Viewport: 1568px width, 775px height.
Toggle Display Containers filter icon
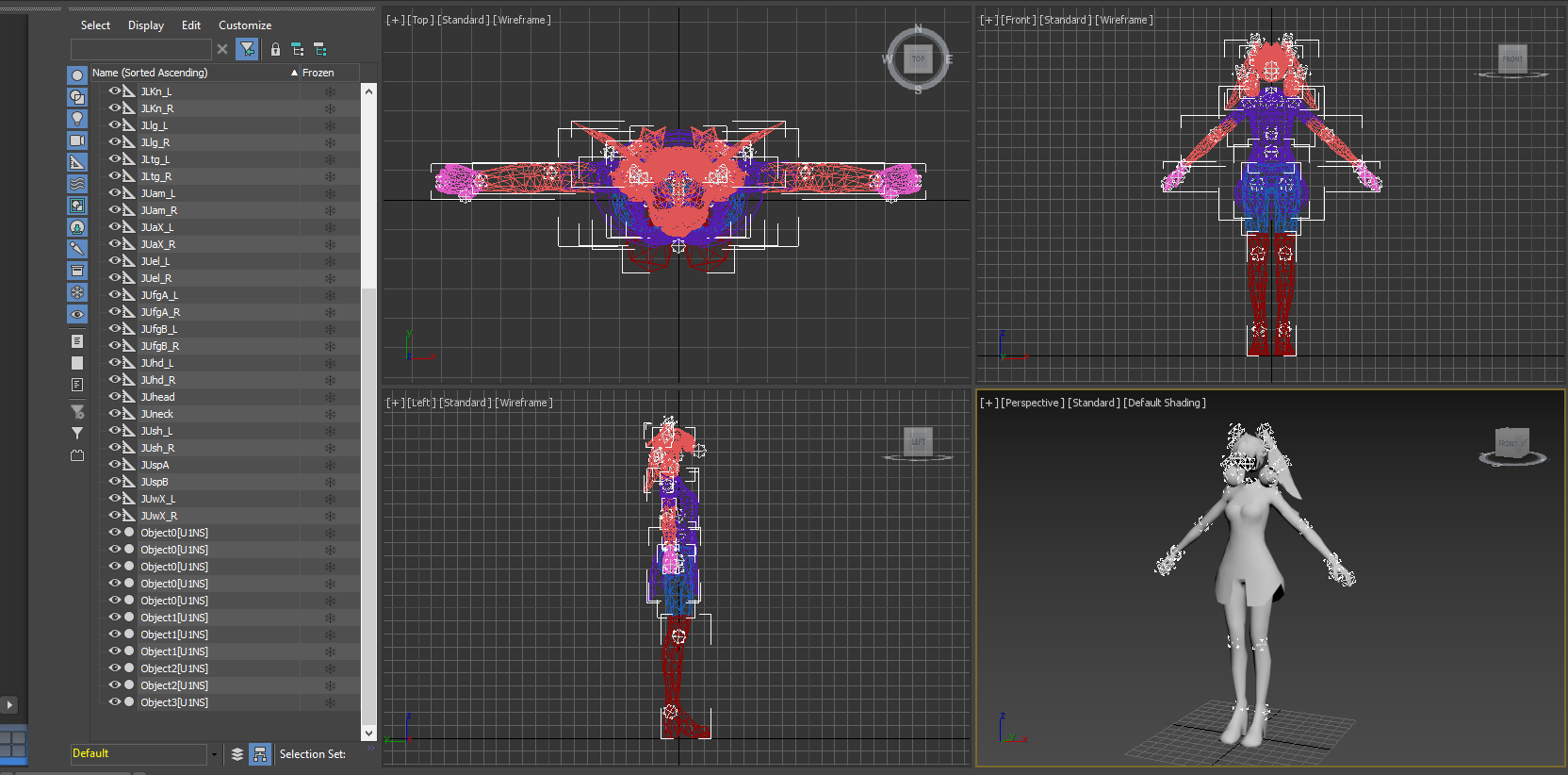[77, 271]
